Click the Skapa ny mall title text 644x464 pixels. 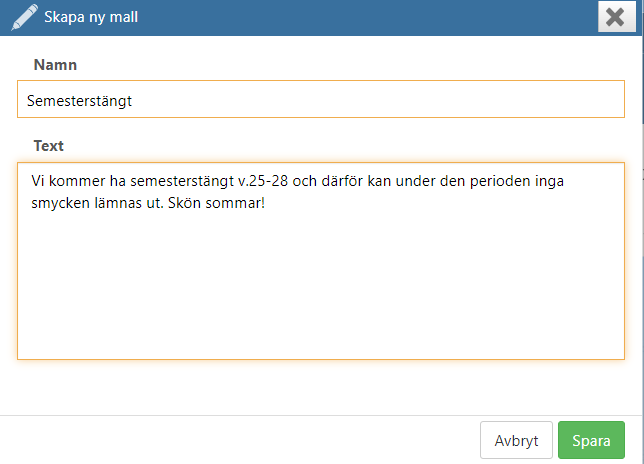tap(91, 17)
